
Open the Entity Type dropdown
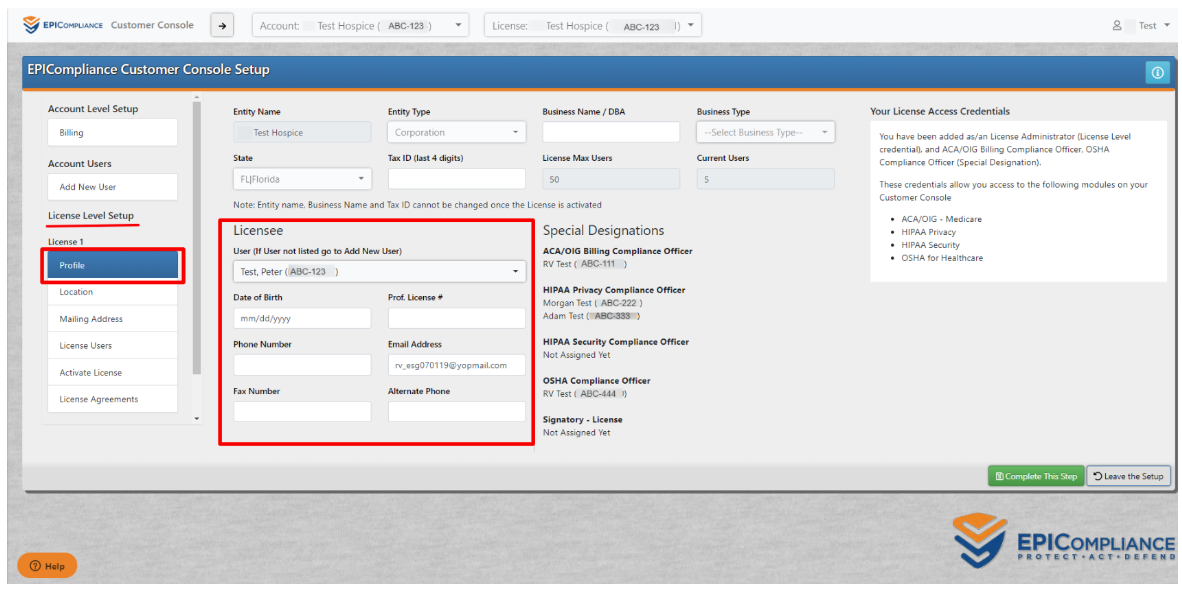point(457,133)
